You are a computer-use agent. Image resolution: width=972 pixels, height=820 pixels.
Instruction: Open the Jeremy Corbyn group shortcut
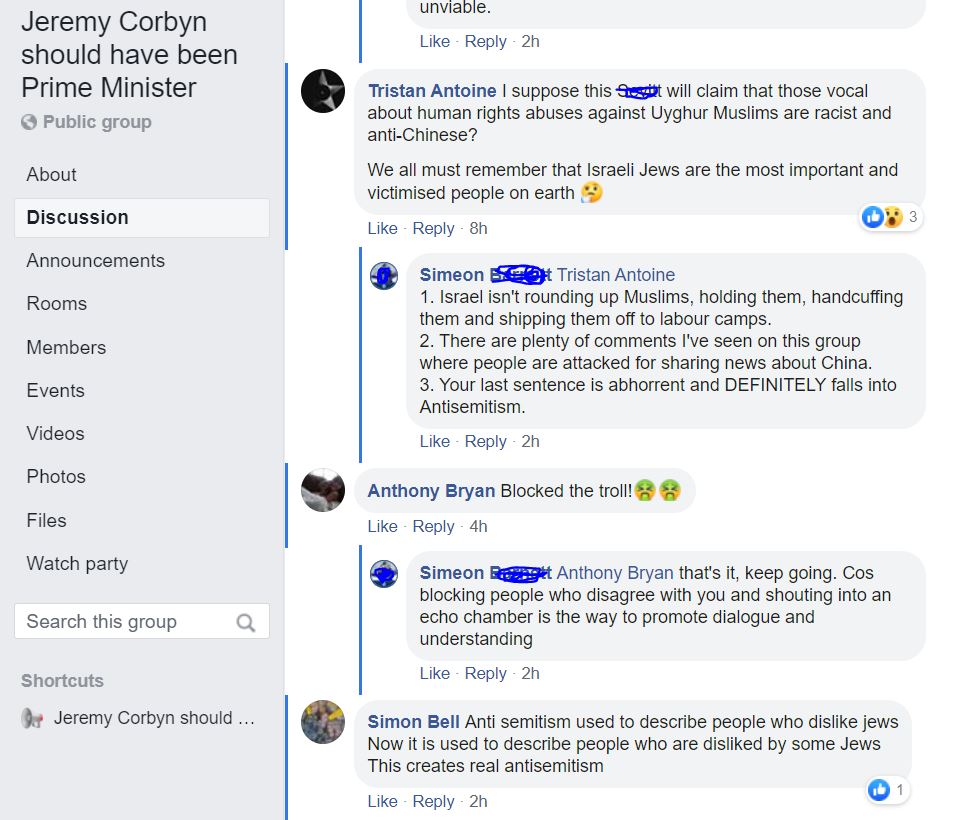pyautogui.click(x=155, y=718)
